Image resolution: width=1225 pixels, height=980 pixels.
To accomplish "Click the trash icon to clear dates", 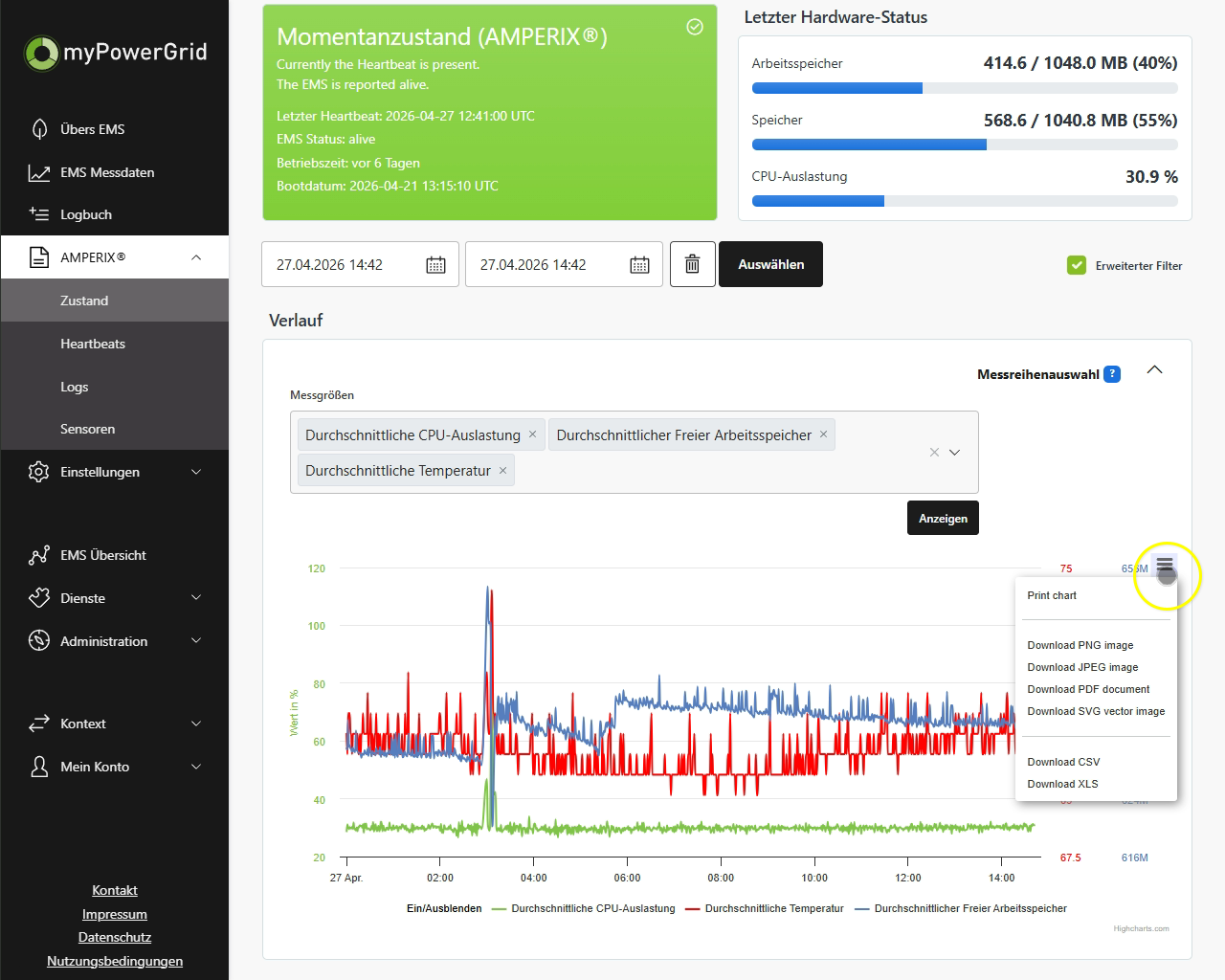I will click(x=693, y=264).
